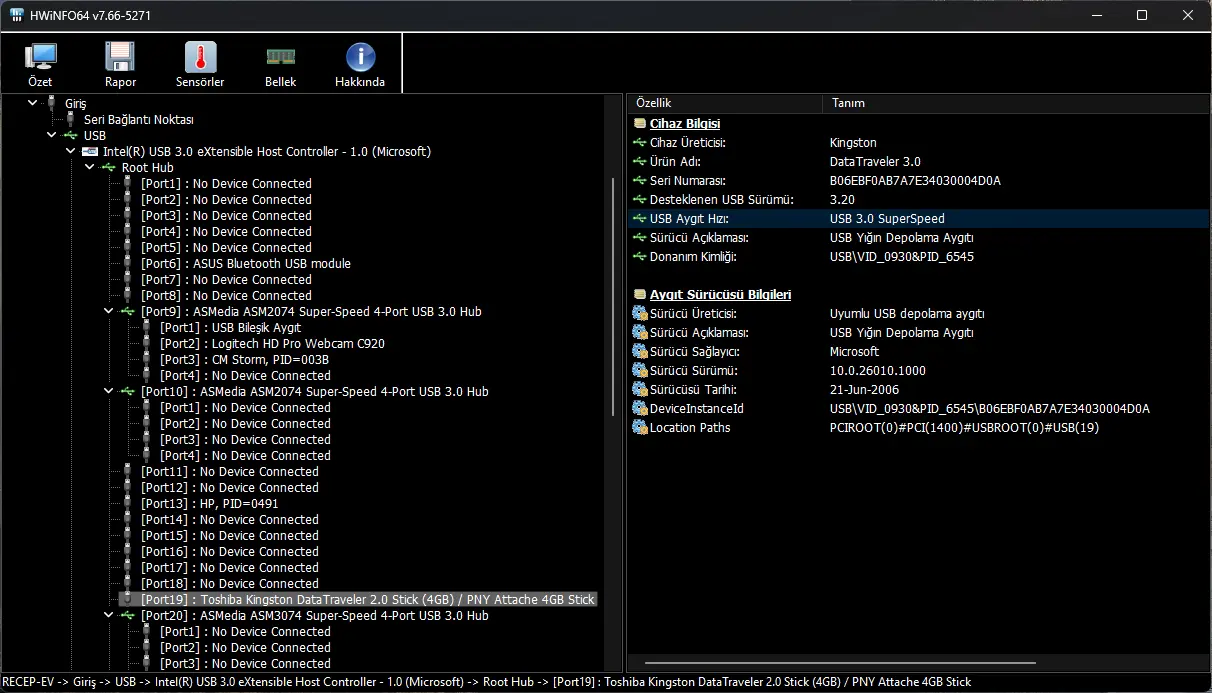Screen dimensions: 1212x693
Task: Collapse the Intel USB 3.0 Host Controller node
Action: click(x=71, y=151)
